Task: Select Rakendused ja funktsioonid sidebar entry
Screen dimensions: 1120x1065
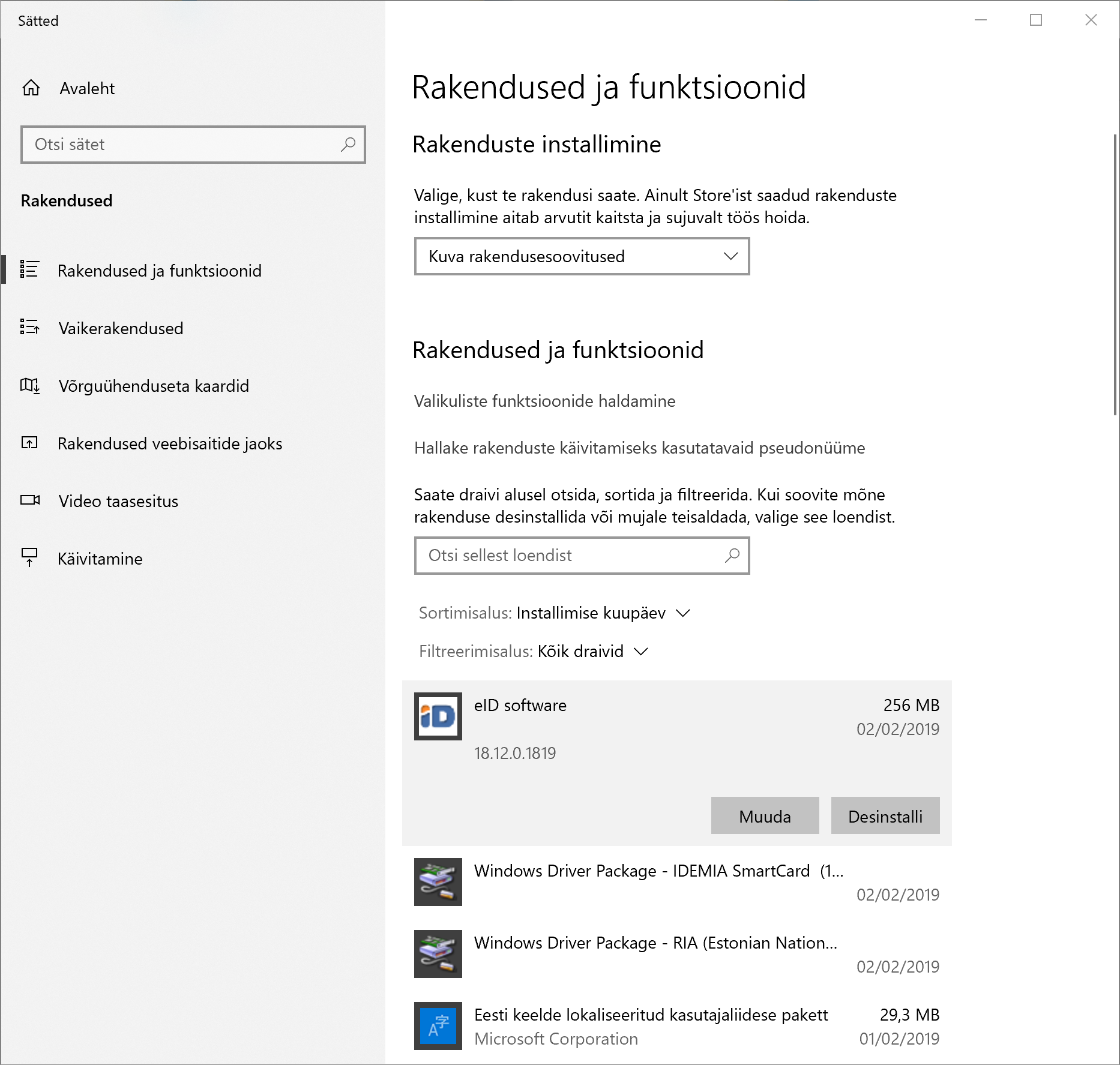Action: pyautogui.click(x=159, y=271)
